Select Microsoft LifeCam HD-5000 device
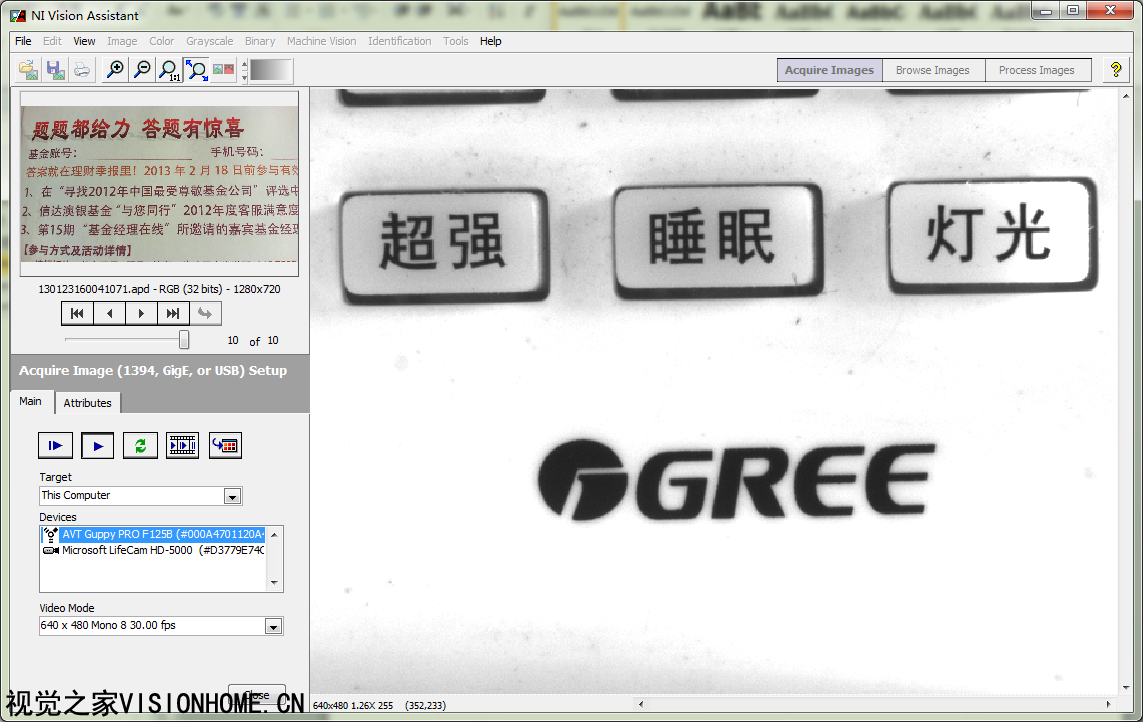 [x=154, y=550]
